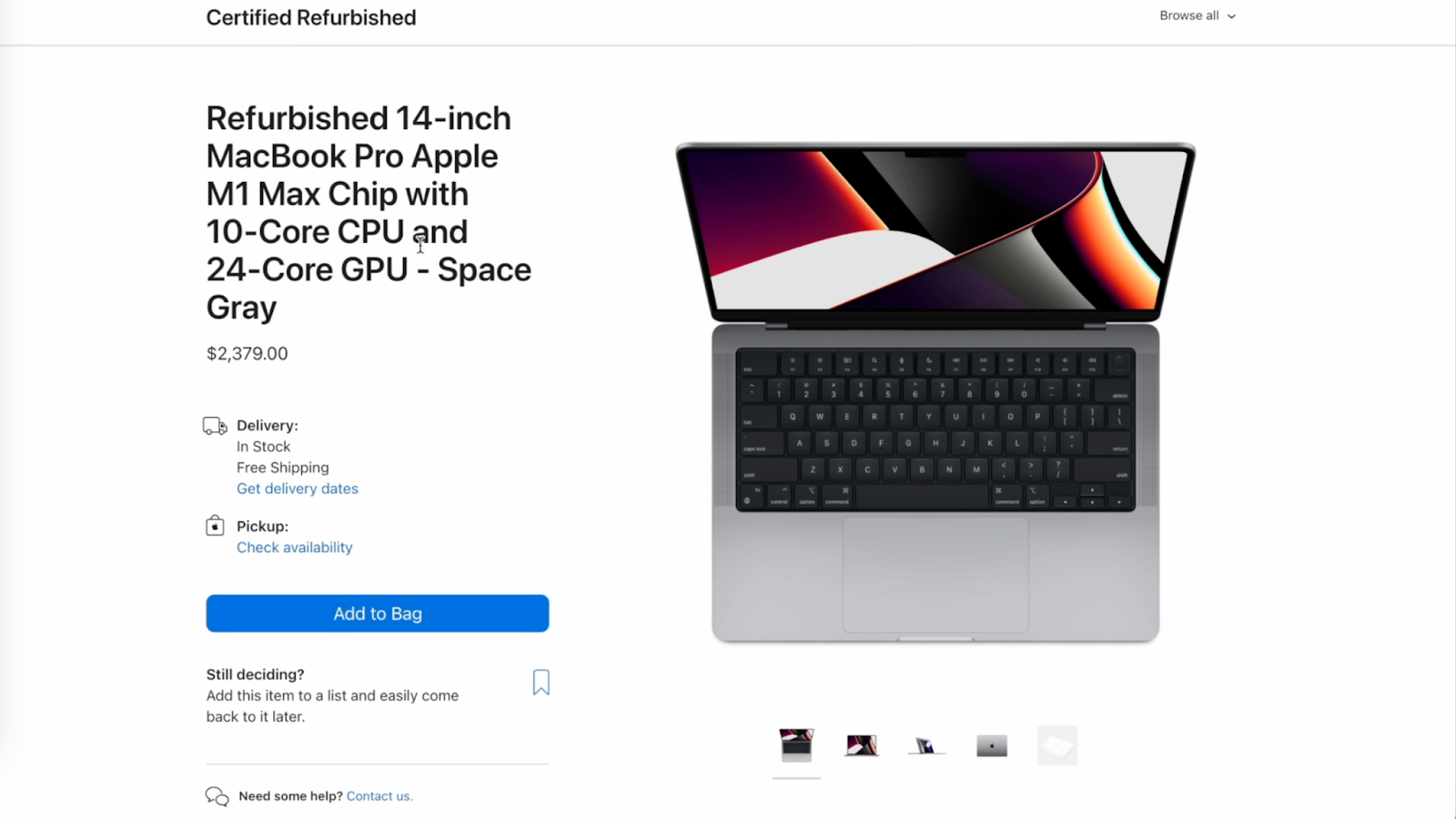Click the Browse all chevron arrow

pyautogui.click(x=1231, y=16)
